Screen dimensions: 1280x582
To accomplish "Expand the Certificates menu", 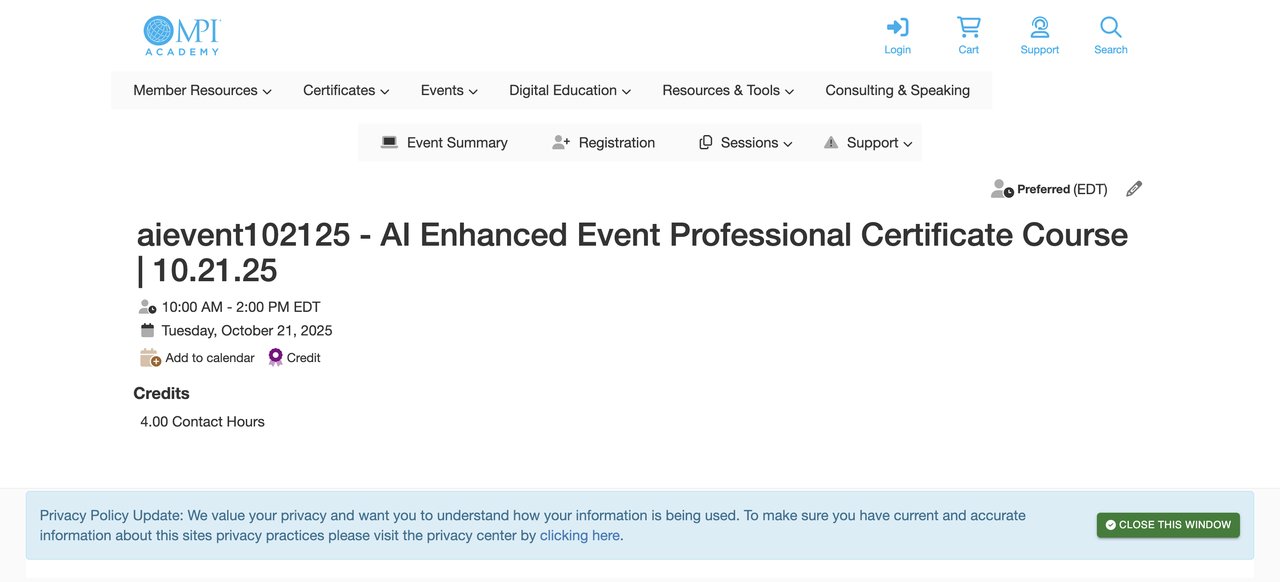I will (x=346, y=90).
